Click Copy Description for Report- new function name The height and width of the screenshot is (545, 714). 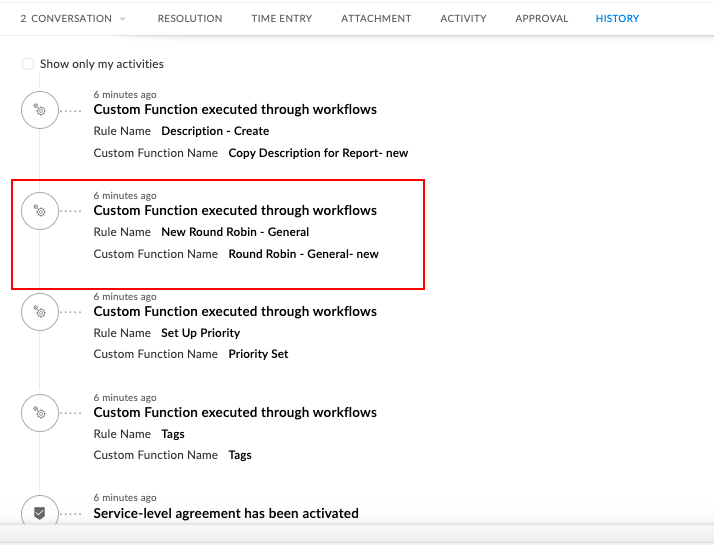point(318,153)
